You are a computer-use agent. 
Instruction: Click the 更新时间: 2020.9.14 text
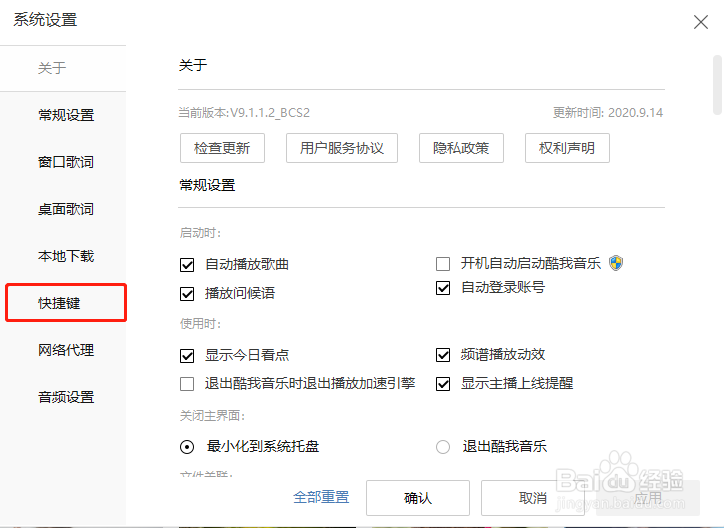point(608,113)
